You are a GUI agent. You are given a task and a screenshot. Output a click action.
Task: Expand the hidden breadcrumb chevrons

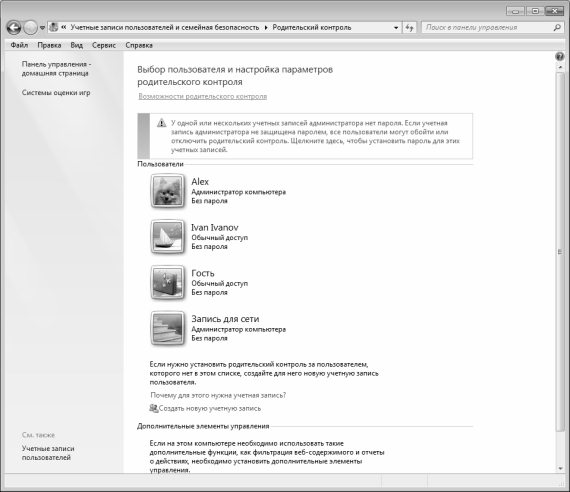click(64, 27)
